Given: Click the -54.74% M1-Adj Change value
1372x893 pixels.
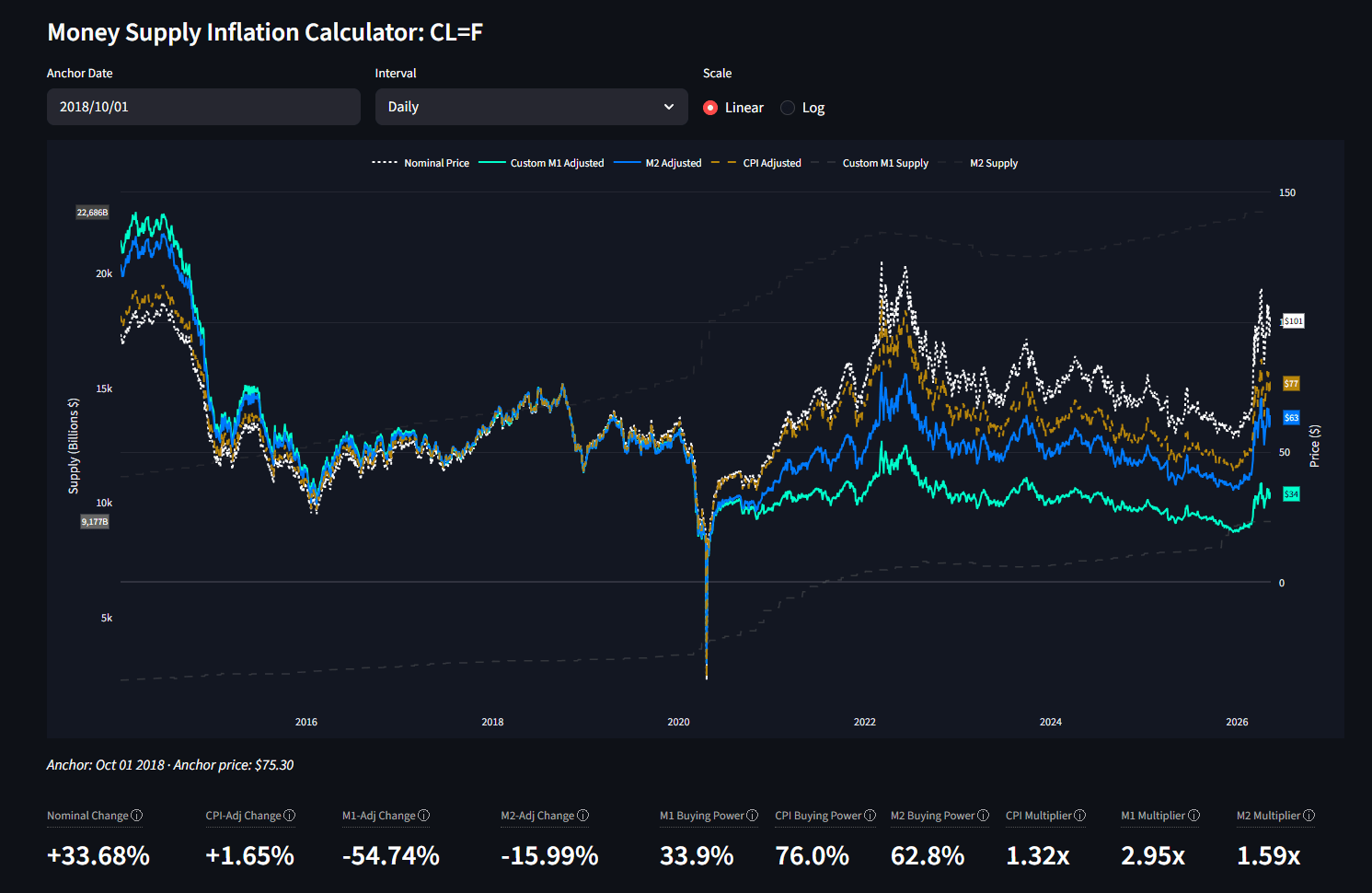Looking at the screenshot, I should (x=391, y=855).
